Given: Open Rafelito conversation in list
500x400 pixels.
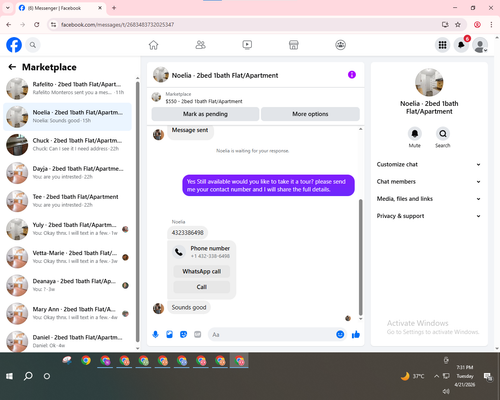Looking at the screenshot, I should [x=67, y=89].
